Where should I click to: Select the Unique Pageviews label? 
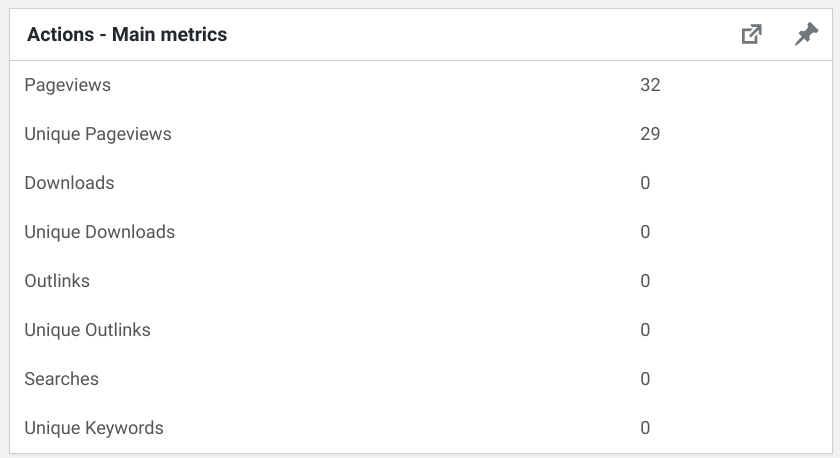pos(98,134)
